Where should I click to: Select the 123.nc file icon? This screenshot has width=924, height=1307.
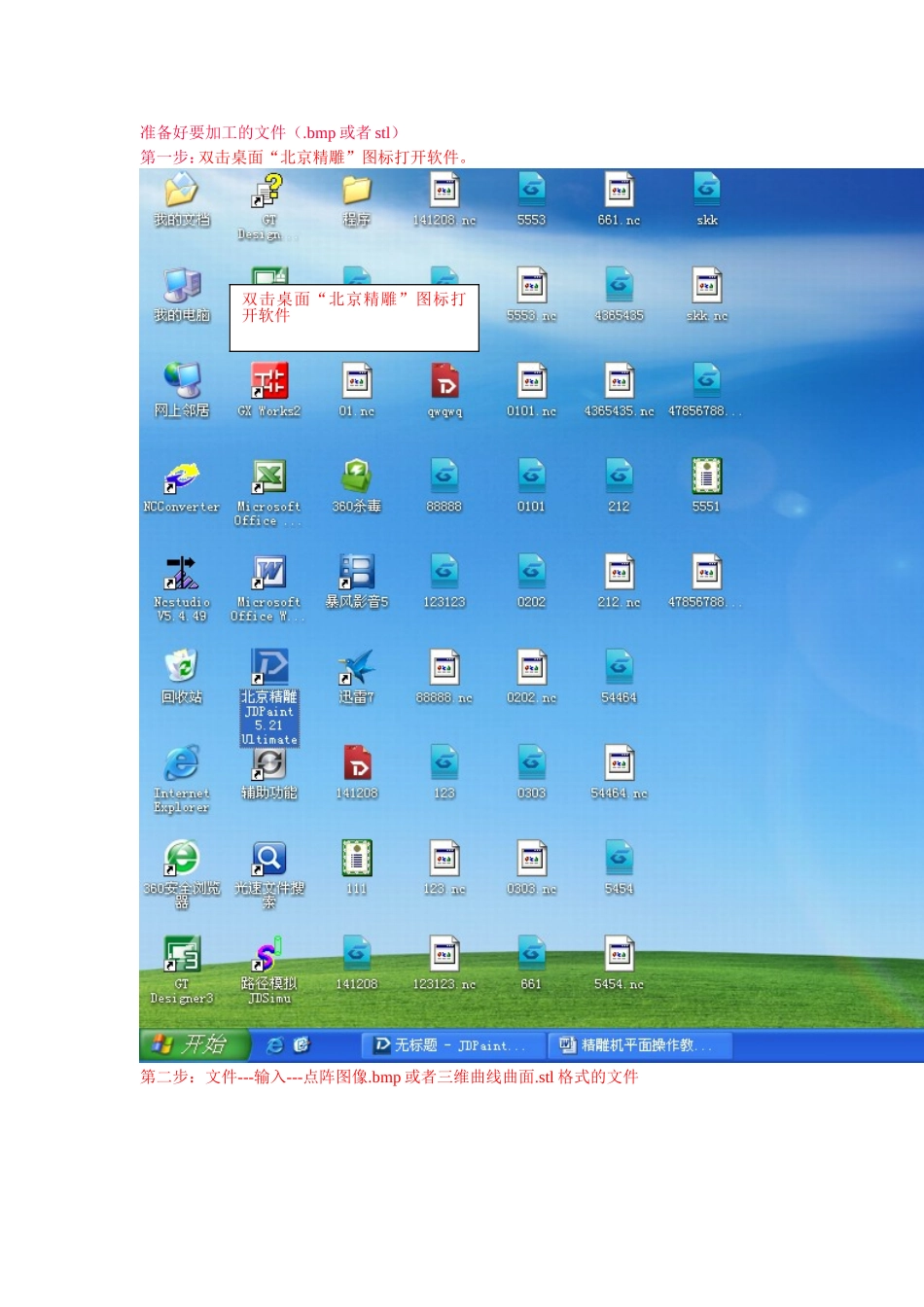(444, 866)
